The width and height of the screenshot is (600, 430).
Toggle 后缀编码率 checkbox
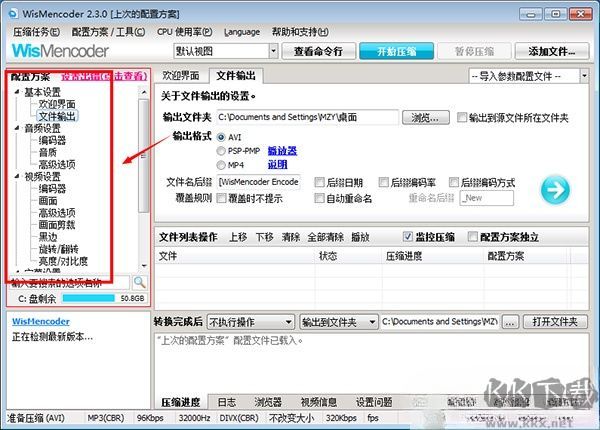(383, 182)
